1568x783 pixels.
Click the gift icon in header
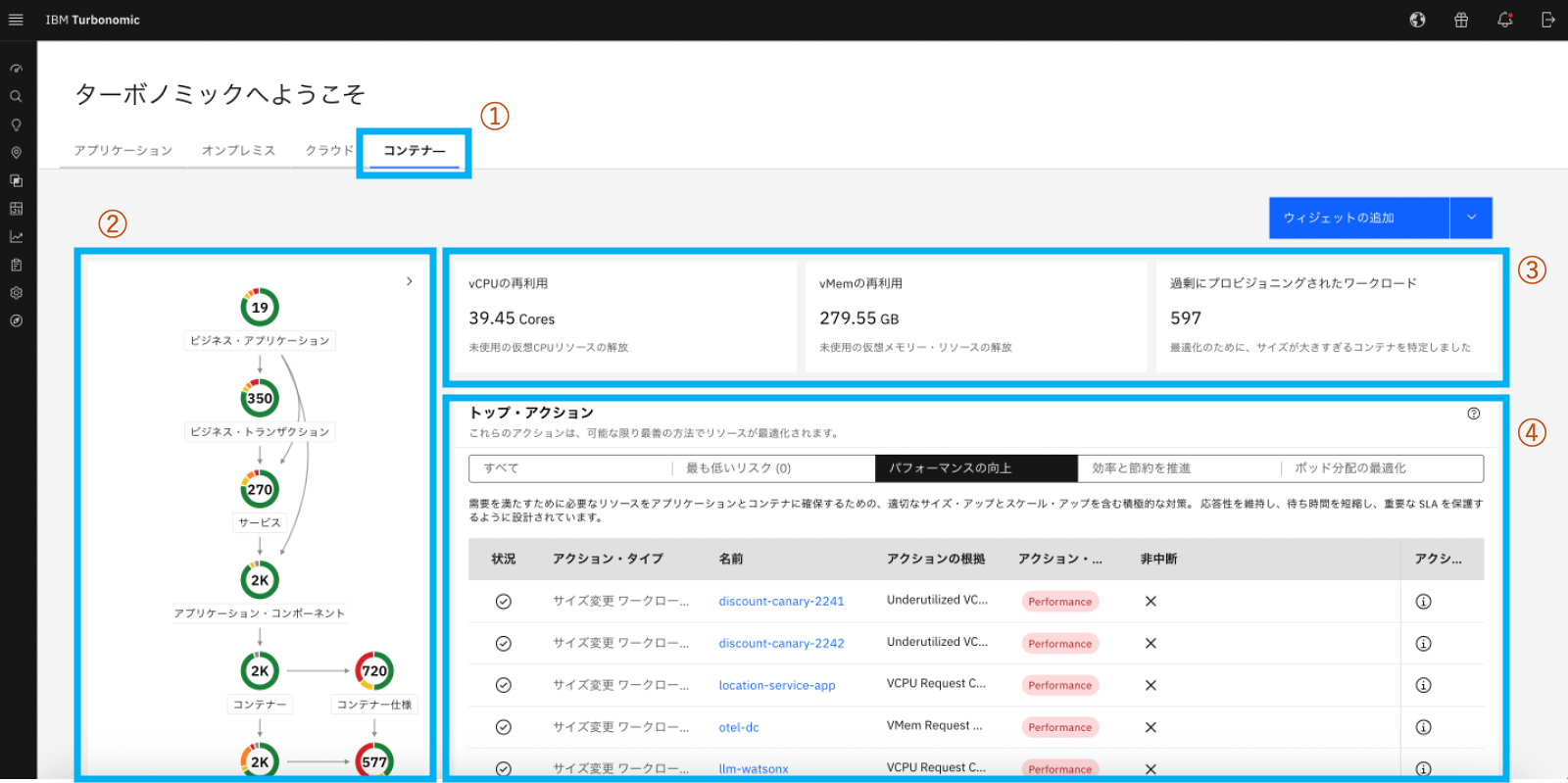tap(1460, 20)
